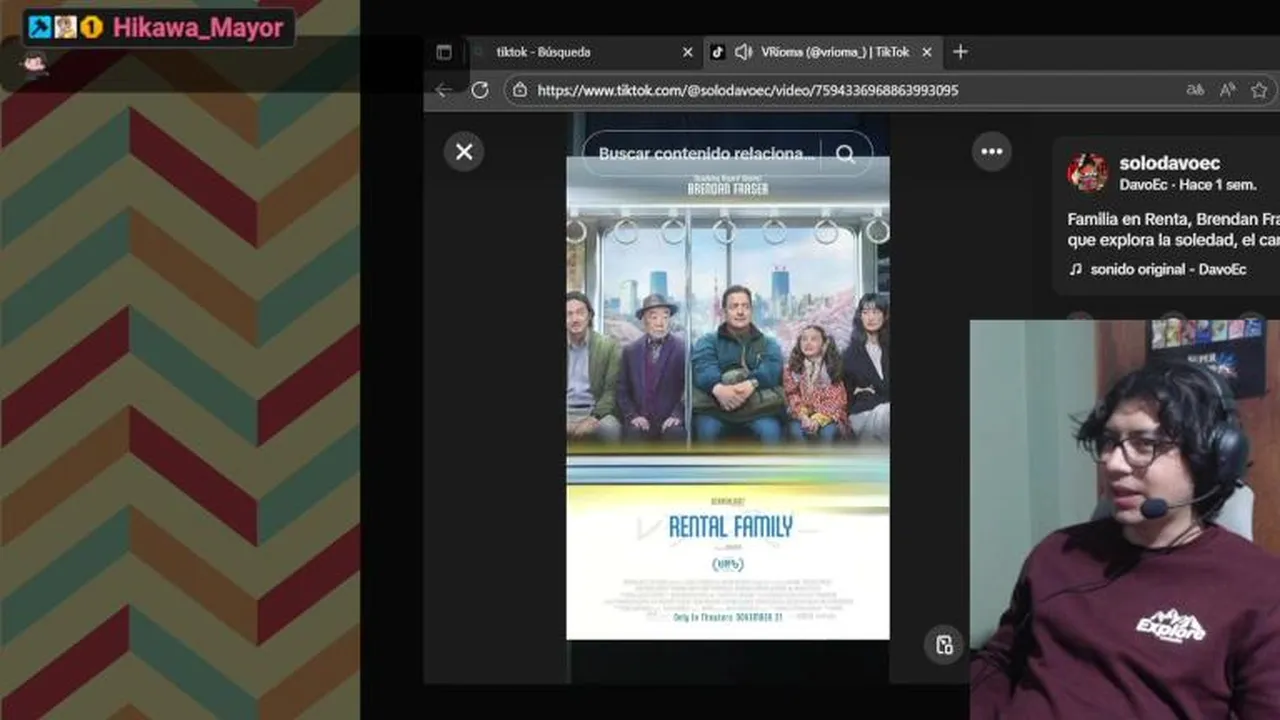The height and width of the screenshot is (720, 1280).
Task: Open solodavoec profile avatar
Action: 1087,173
